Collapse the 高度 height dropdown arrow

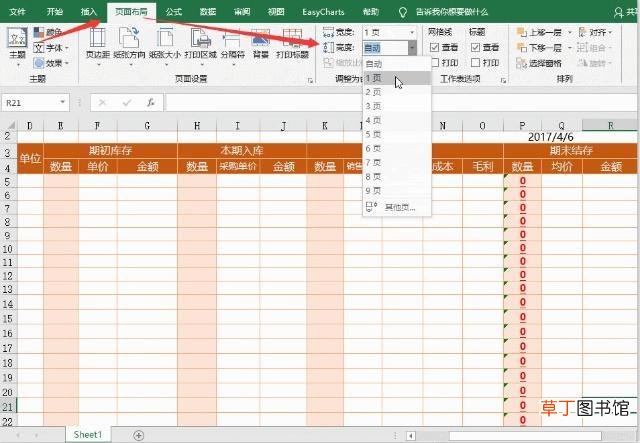pos(412,48)
